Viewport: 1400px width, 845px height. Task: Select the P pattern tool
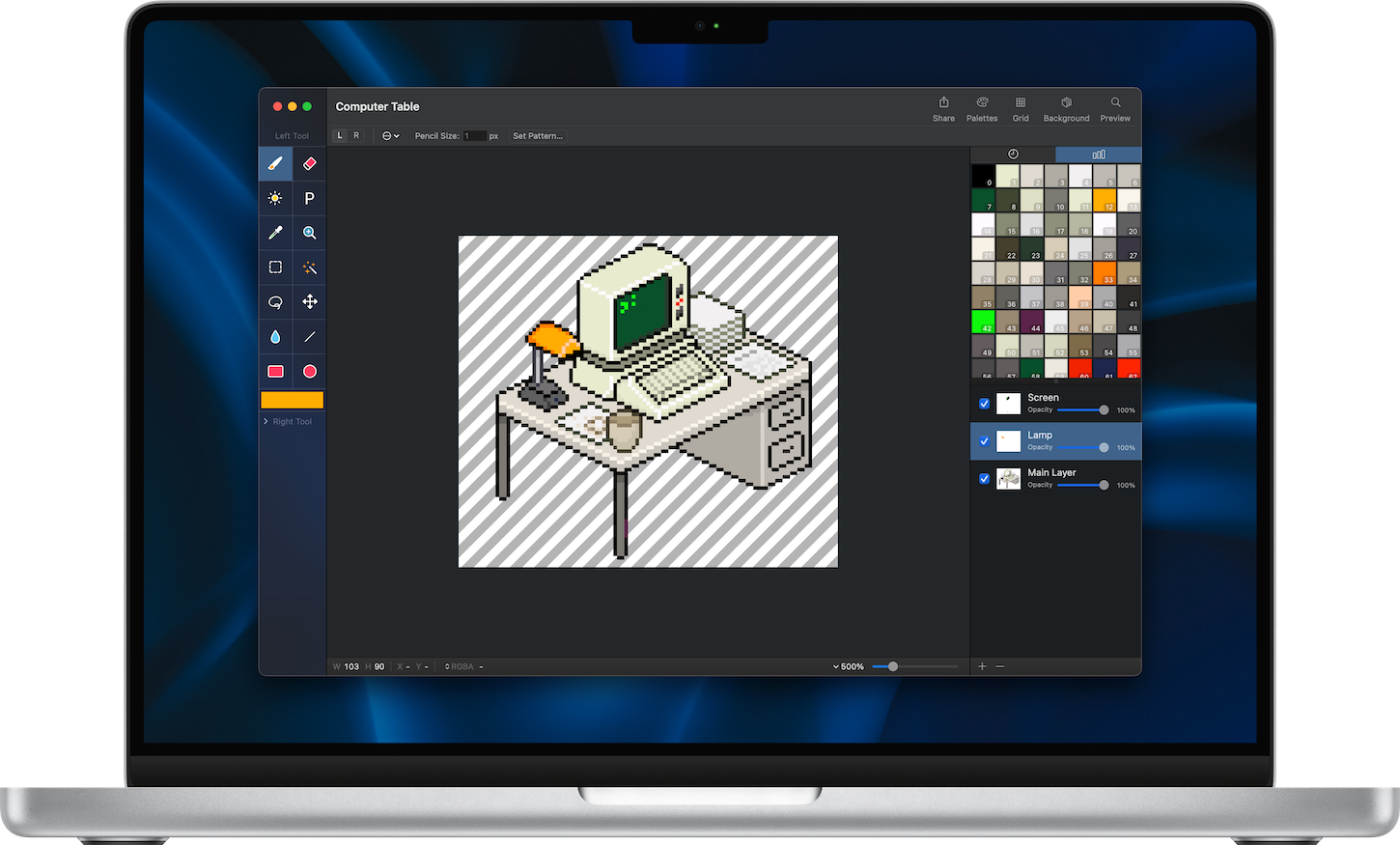point(310,198)
